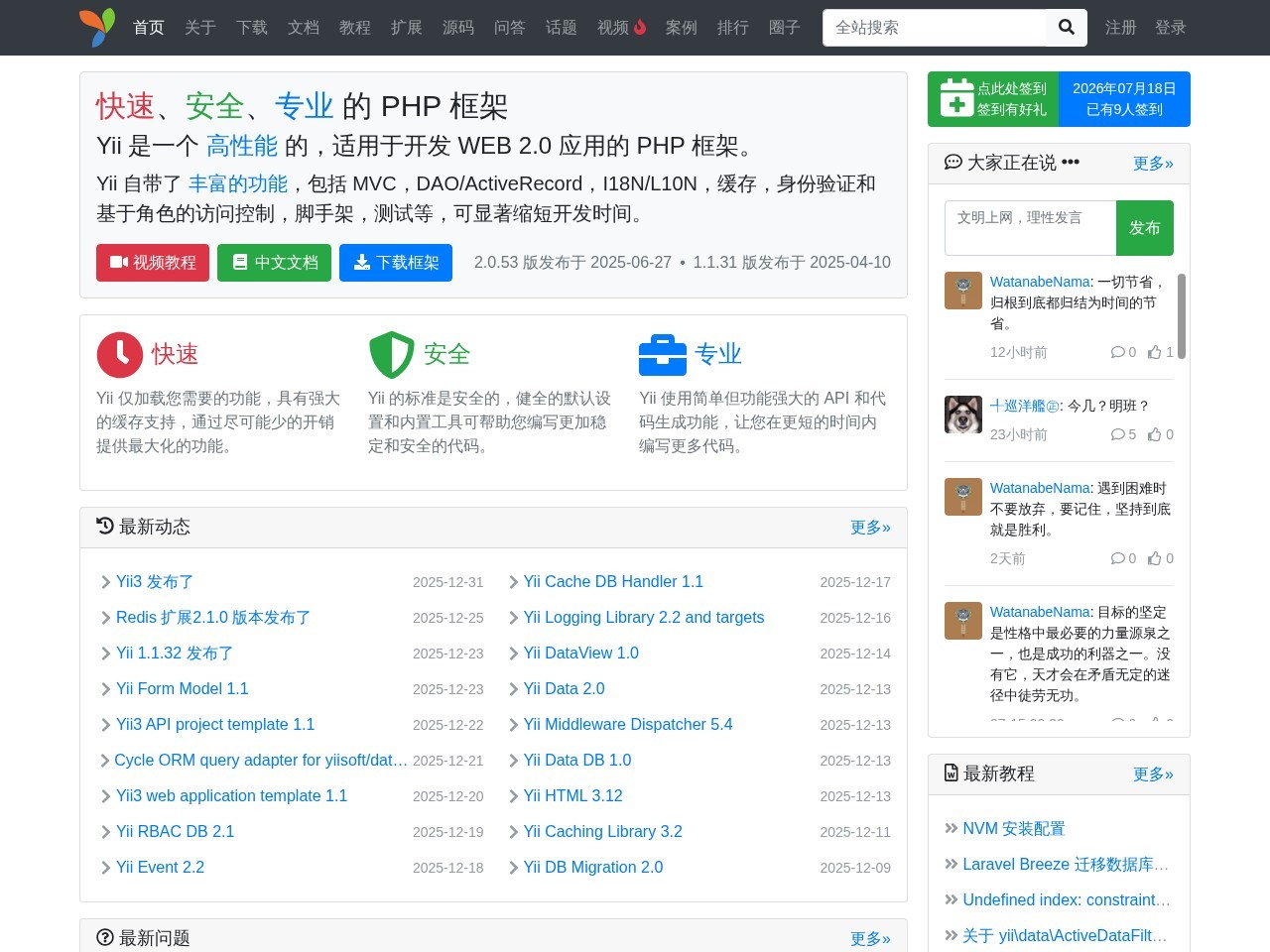The height and width of the screenshot is (952, 1270).
Task: Click the calendar check-in icon
Action: coord(956,98)
